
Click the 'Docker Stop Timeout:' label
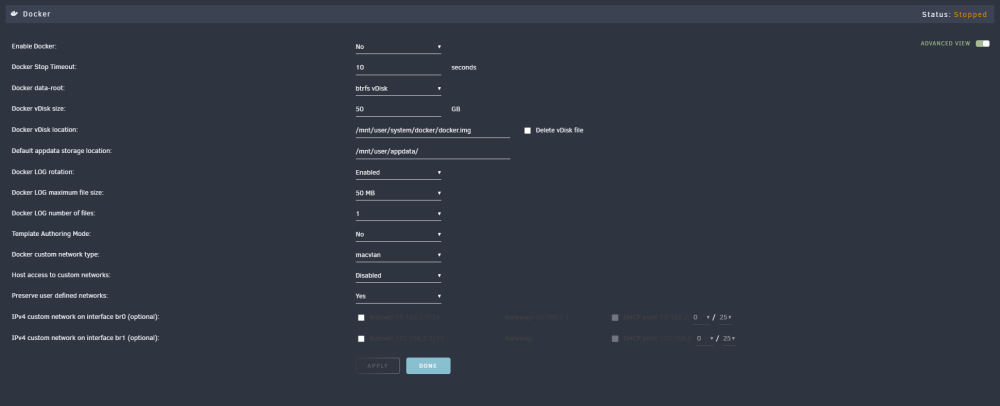(x=44, y=67)
